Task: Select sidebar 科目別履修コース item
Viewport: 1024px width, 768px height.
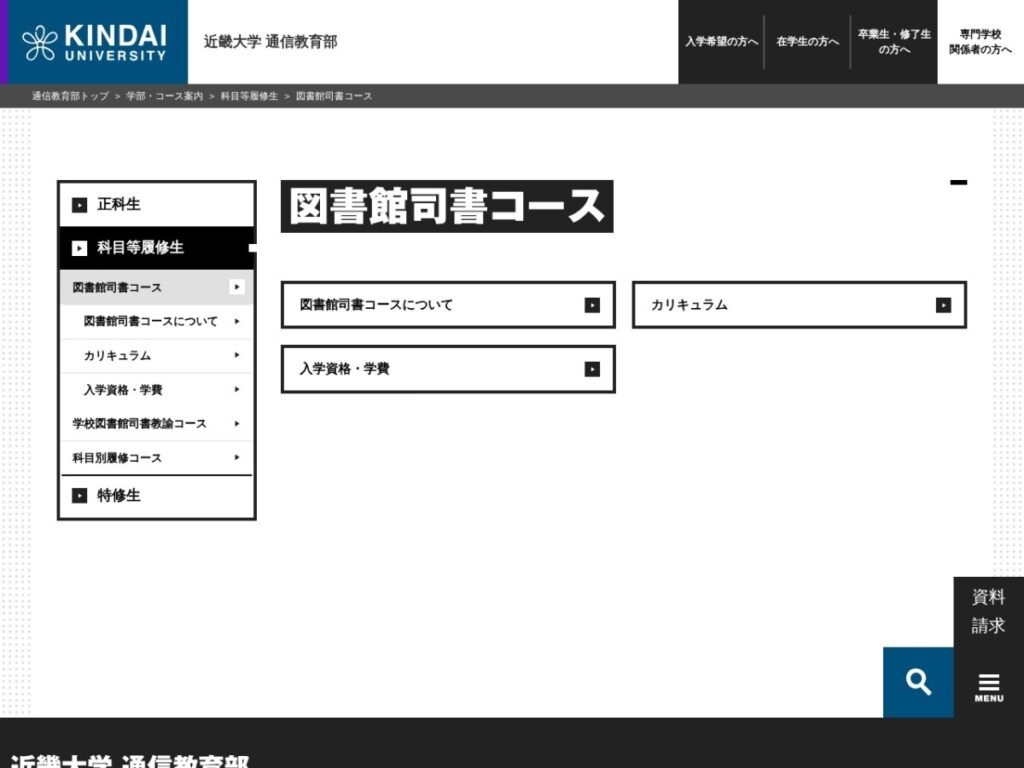Action: (157, 458)
